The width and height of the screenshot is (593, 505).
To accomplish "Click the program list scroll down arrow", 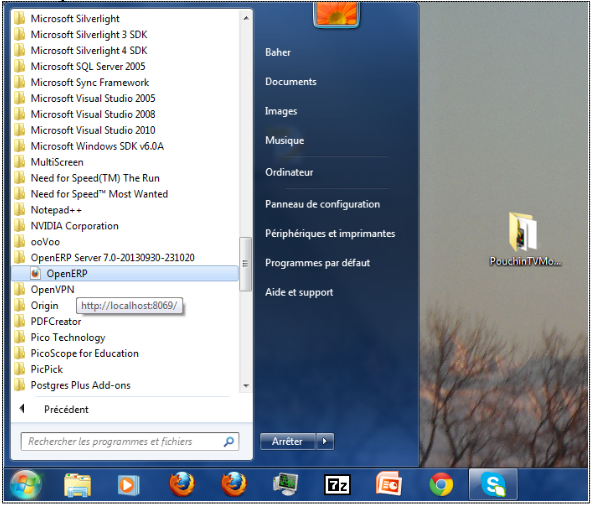I will click(x=246, y=386).
